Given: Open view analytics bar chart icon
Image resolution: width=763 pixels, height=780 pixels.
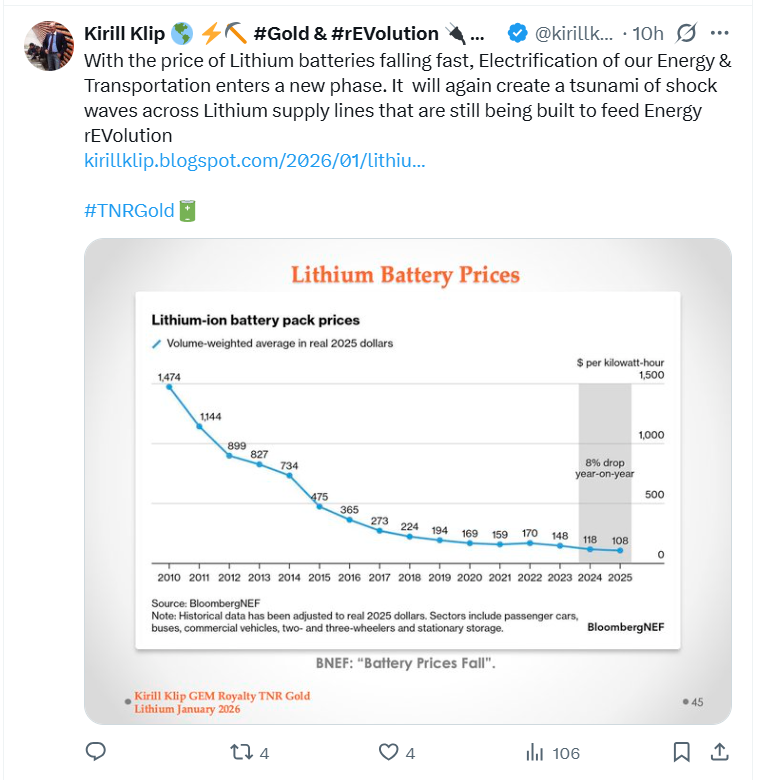Looking at the screenshot, I should coord(535,752).
